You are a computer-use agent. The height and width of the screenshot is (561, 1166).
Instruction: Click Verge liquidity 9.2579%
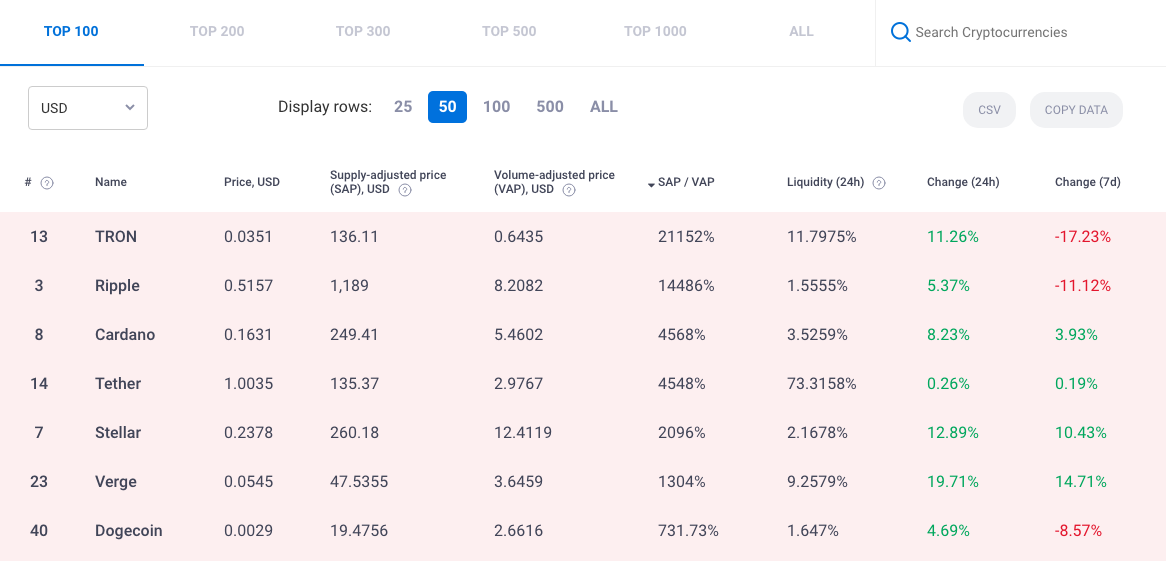click(x=817, y=482)
